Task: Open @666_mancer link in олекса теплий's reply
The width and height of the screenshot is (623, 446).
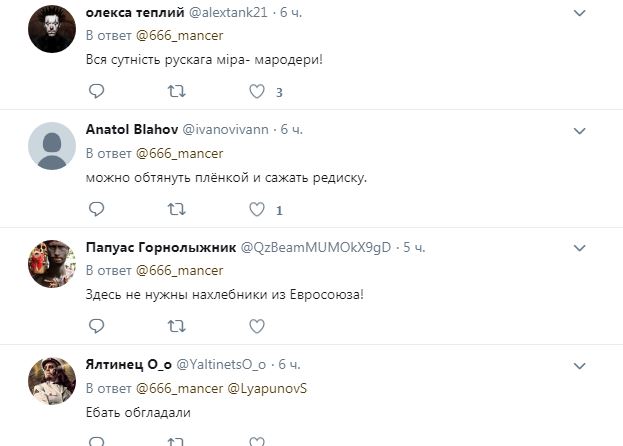Action: 180,35
